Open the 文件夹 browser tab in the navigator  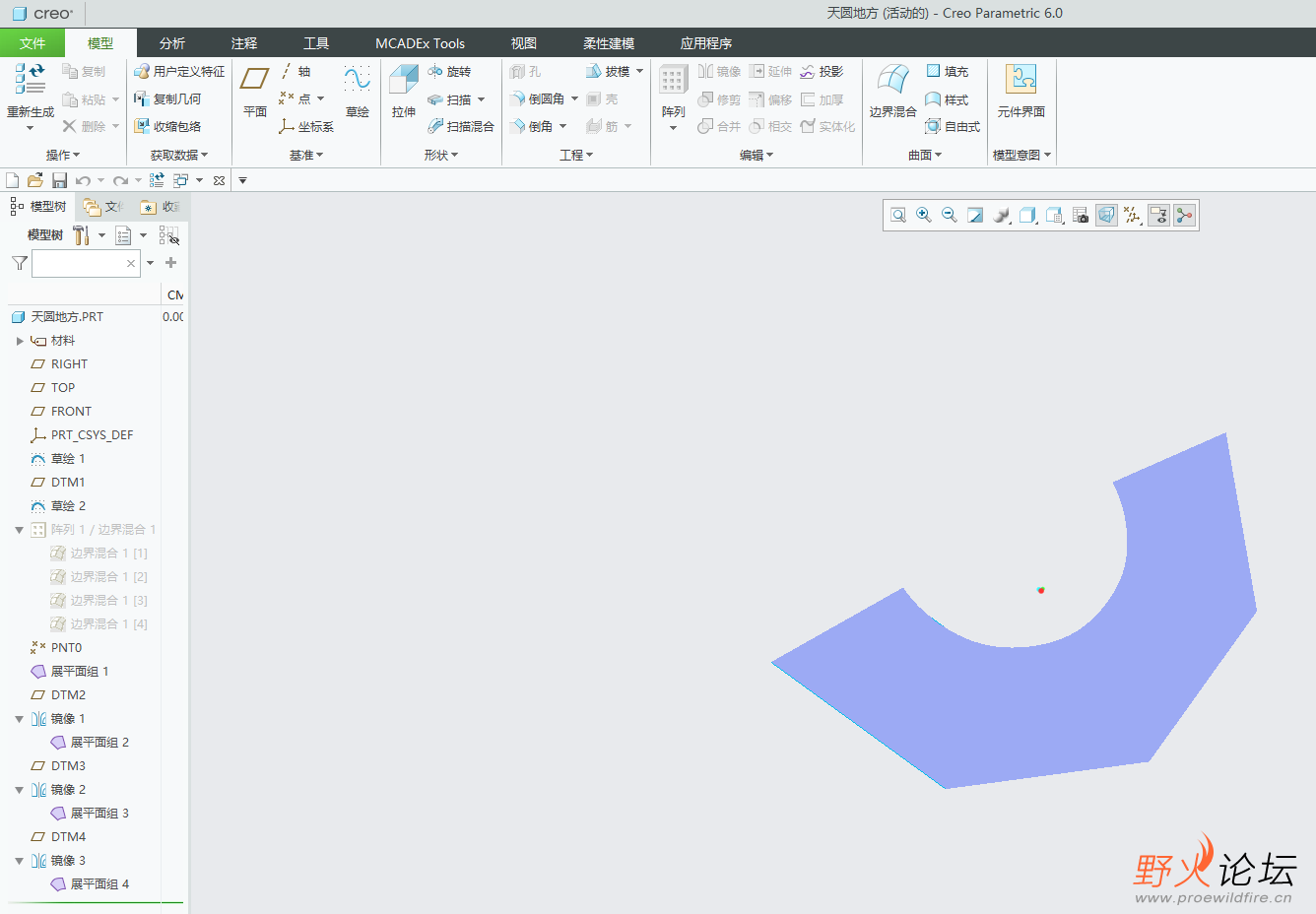[103, 207]
